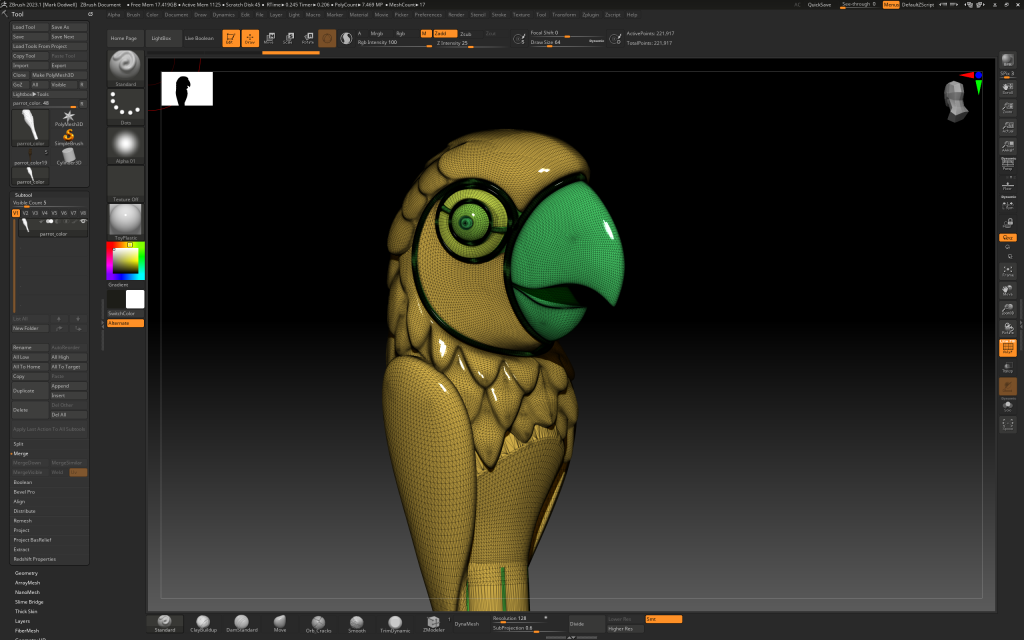
Task: Pick the TrimDynamic sculpting brush
Action: click(x=395, y=624)
